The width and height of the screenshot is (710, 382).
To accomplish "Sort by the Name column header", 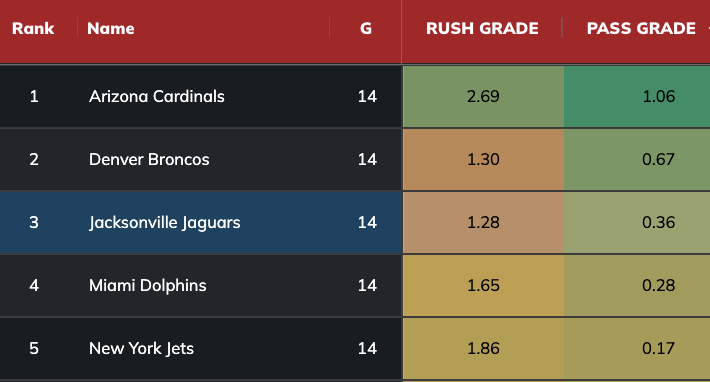I will (x=110, y=29).
